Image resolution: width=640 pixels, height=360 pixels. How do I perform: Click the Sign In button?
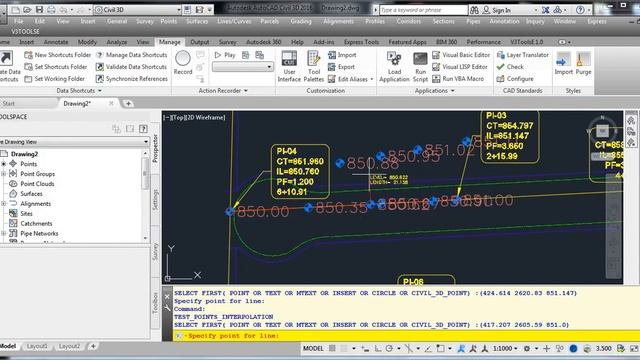(497, 10)
